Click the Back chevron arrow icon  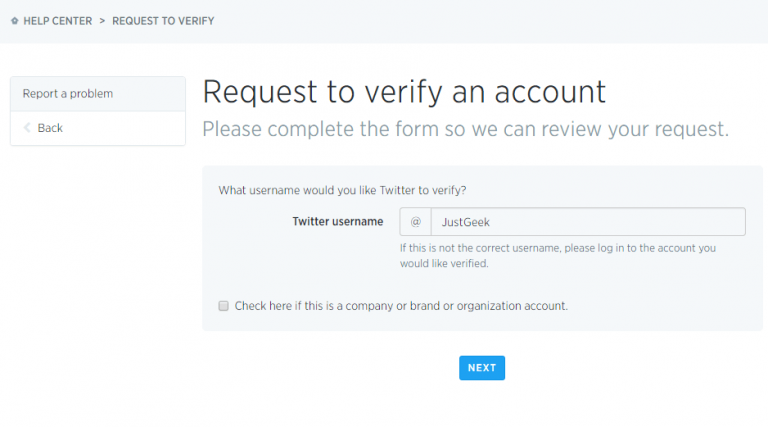pyautogui.click(x=27, y=128)
